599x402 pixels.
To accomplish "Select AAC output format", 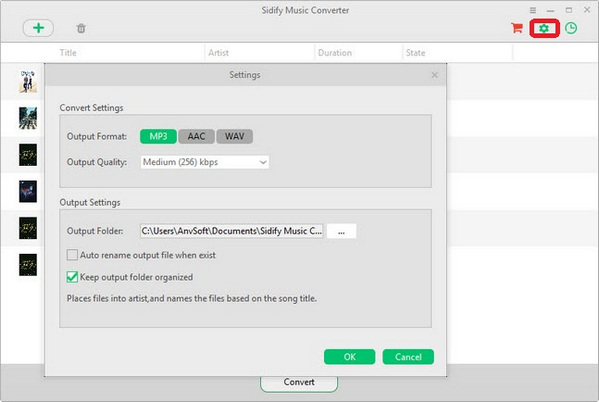I will [196, 136].
